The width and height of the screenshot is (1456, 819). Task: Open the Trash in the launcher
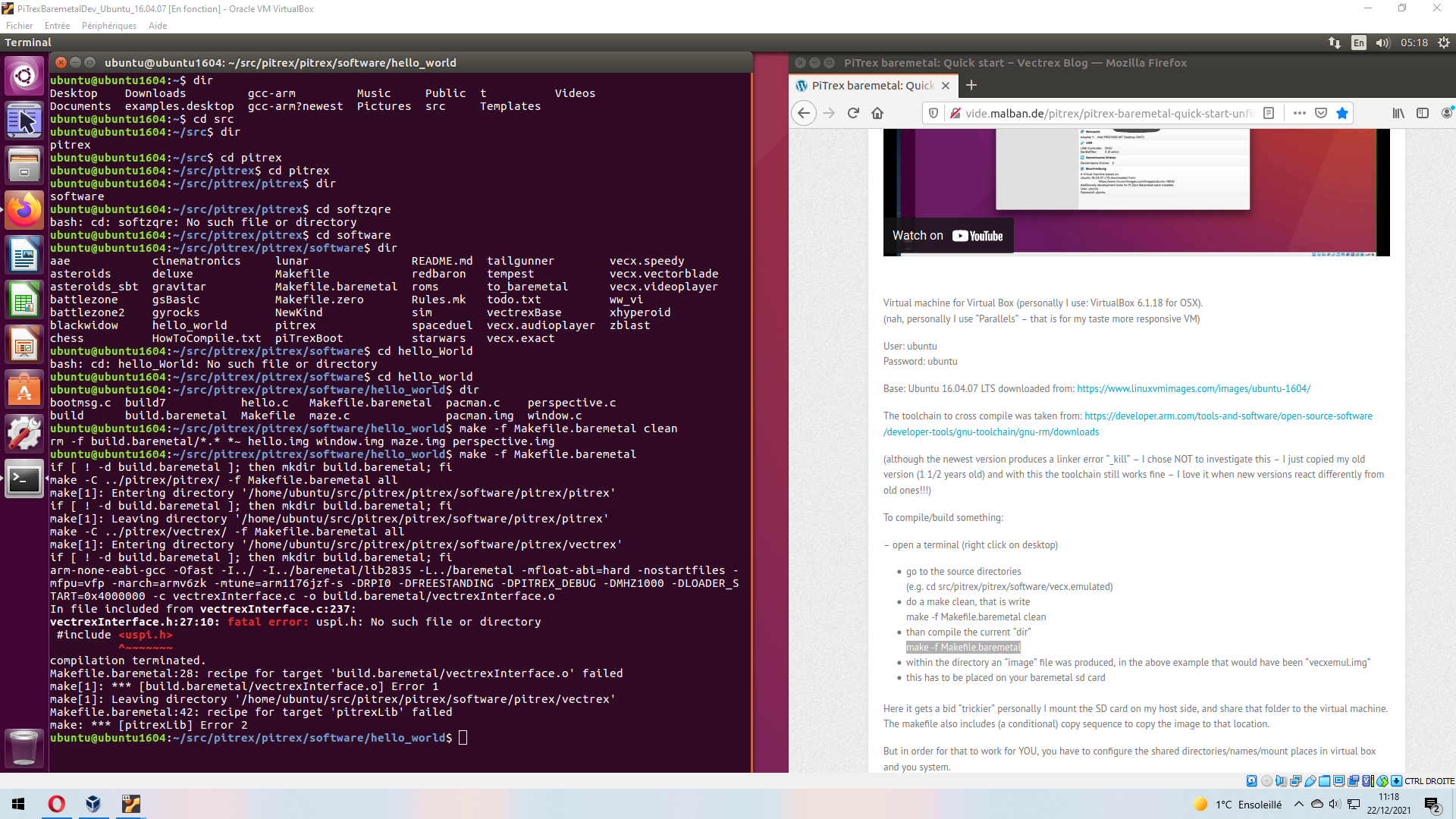[x=24, y=747]
